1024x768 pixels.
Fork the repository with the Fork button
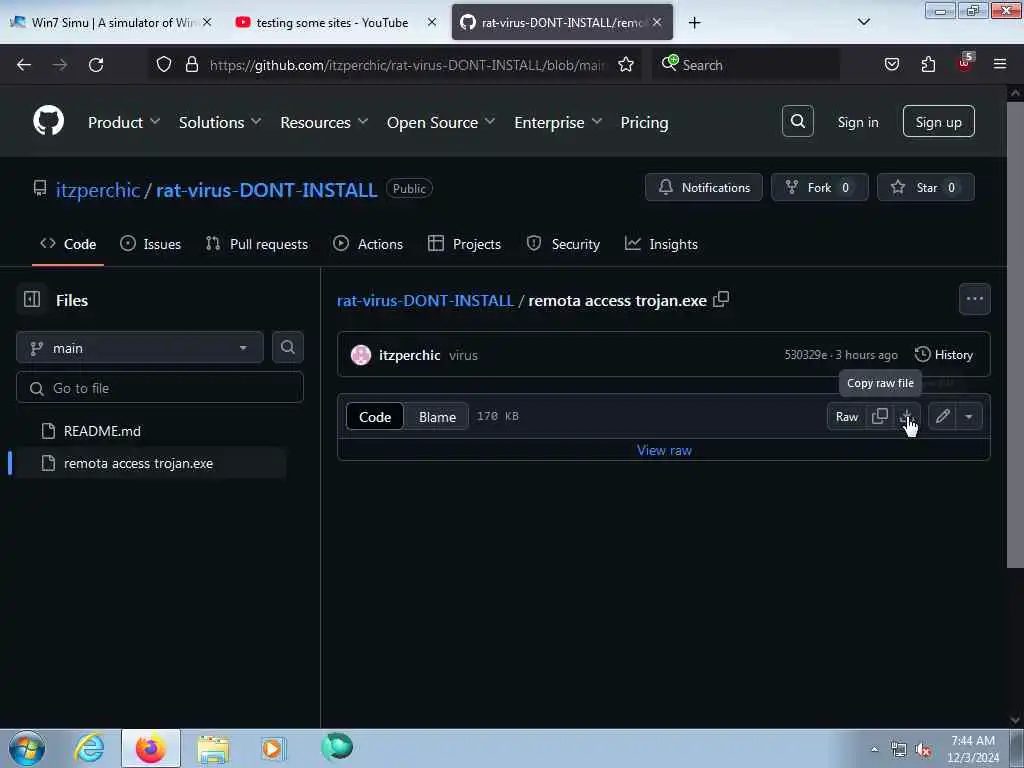pyautogui.click(x=820, y=187)
